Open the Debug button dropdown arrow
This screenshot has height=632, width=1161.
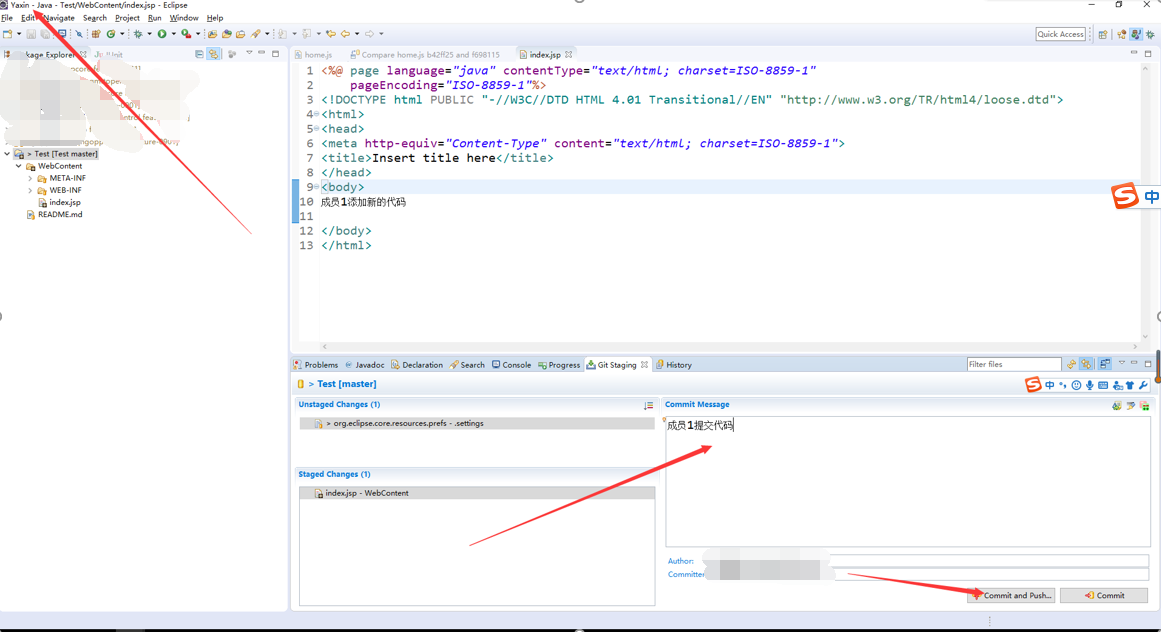tap(150, 34)
